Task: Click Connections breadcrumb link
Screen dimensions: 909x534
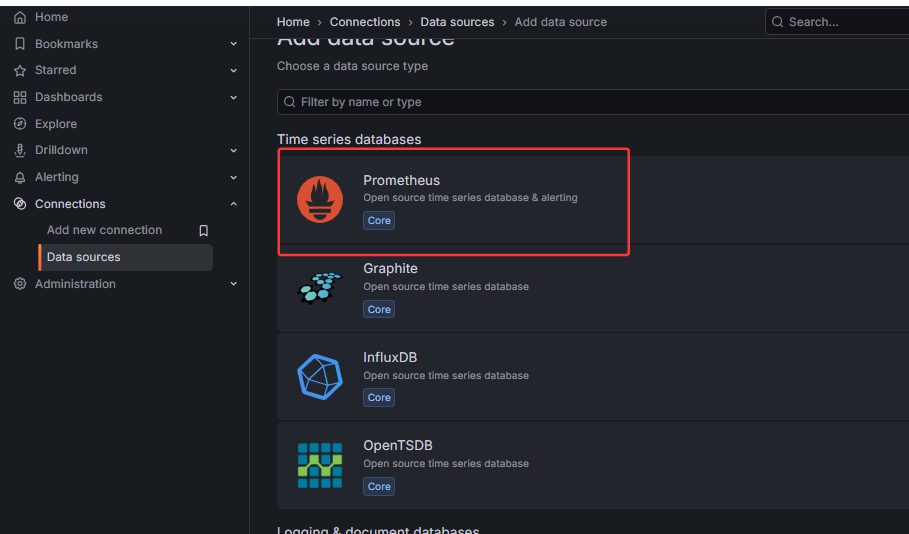Action: (x=365, y=22)
